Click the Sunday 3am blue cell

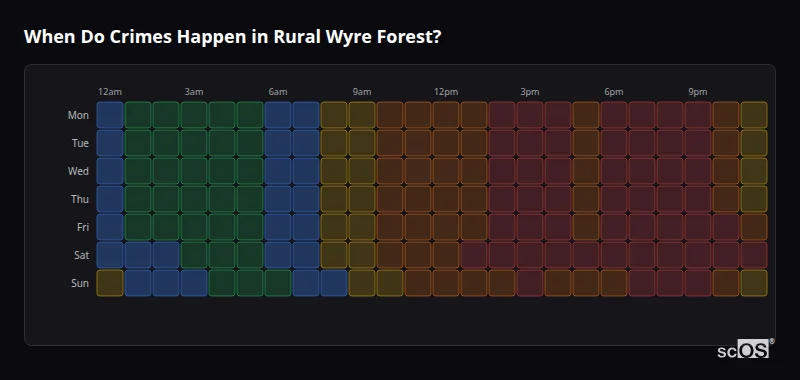click(194, 283)
